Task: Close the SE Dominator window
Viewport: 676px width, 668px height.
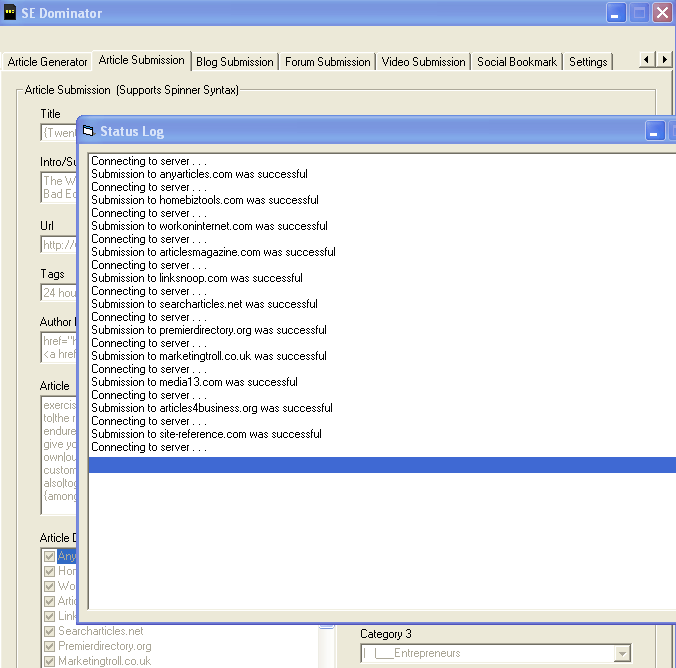Action: [662, 13]
